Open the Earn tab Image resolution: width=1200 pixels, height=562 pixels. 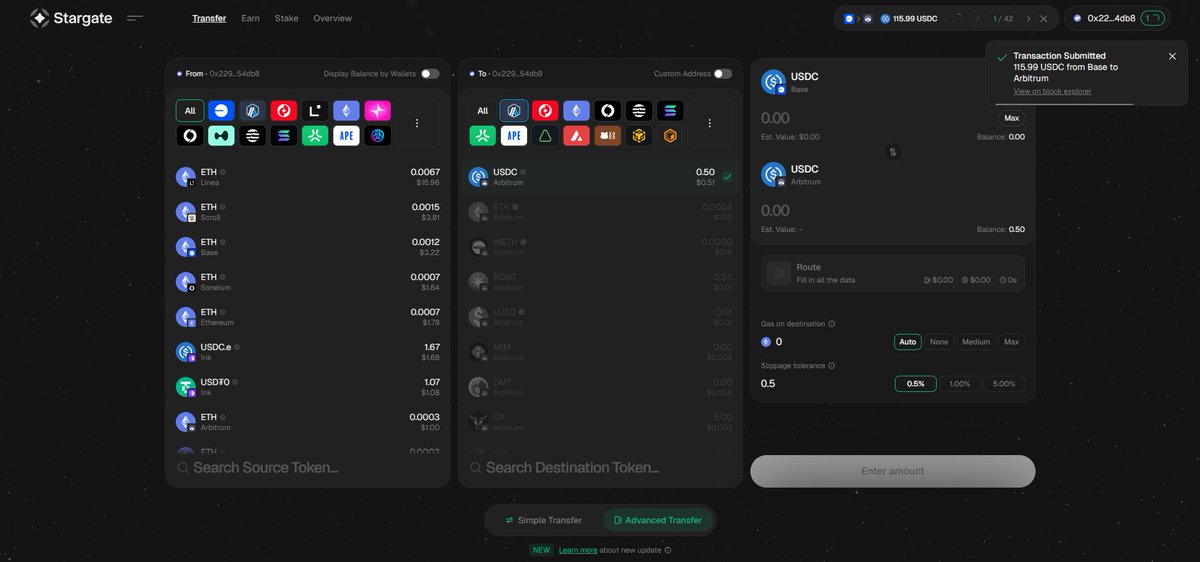coord(250,18)
